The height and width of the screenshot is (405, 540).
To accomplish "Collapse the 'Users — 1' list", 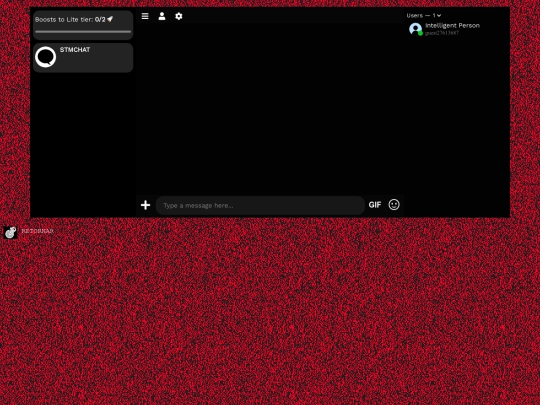I will pyautogui.click(x=424, y=15).
